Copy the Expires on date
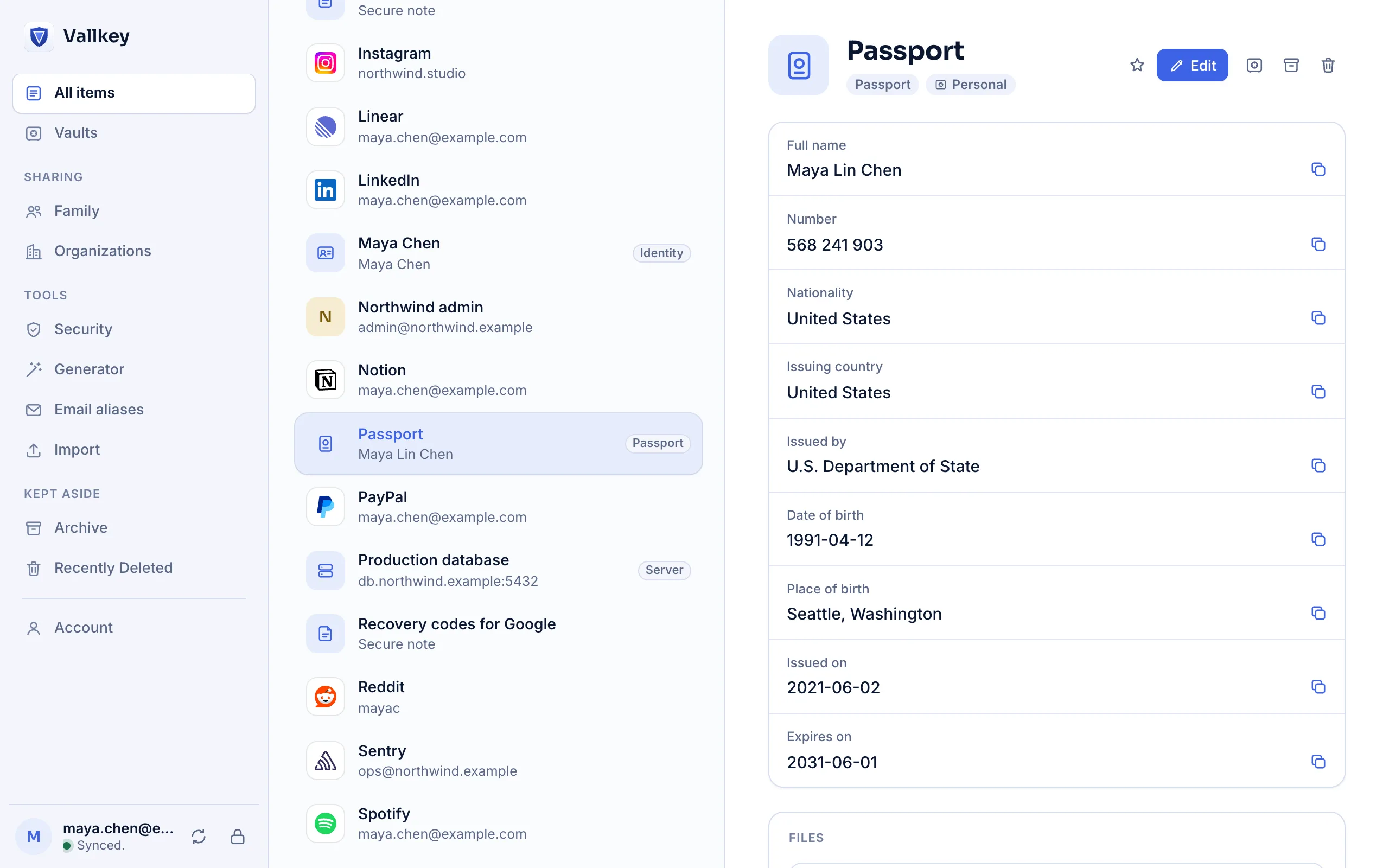 click(1318, 761)
